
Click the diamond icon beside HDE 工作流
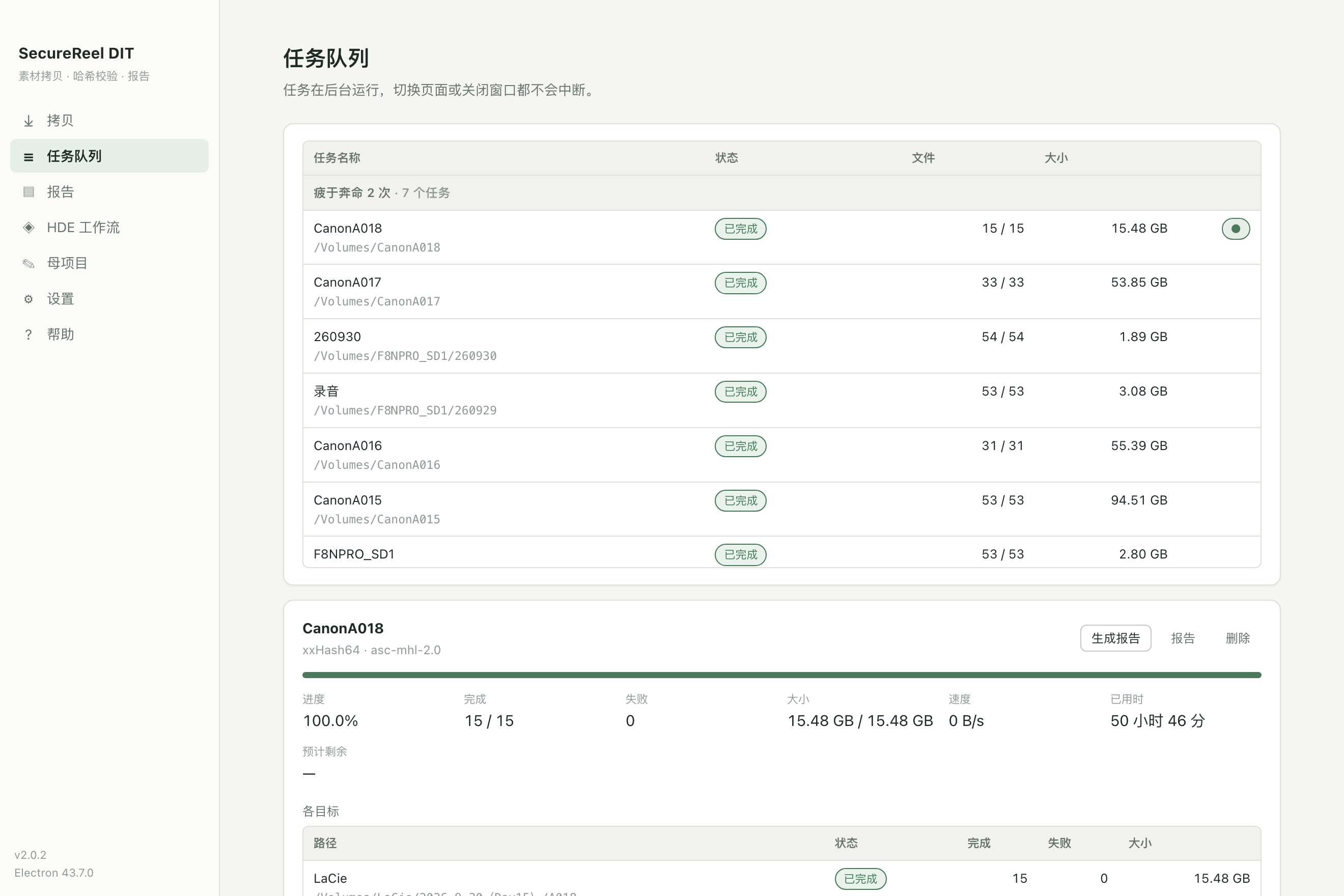pyautogui.click(x=28, y=228)
